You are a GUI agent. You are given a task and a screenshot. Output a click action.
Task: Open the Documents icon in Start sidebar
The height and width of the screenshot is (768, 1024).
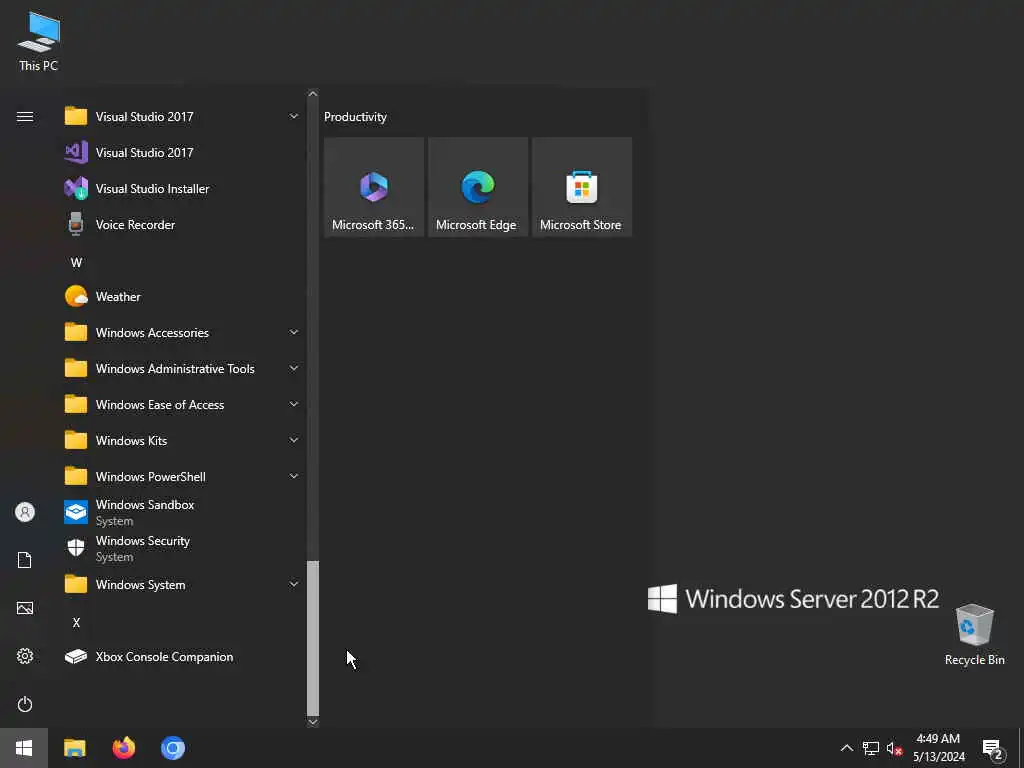coord(25,560)
